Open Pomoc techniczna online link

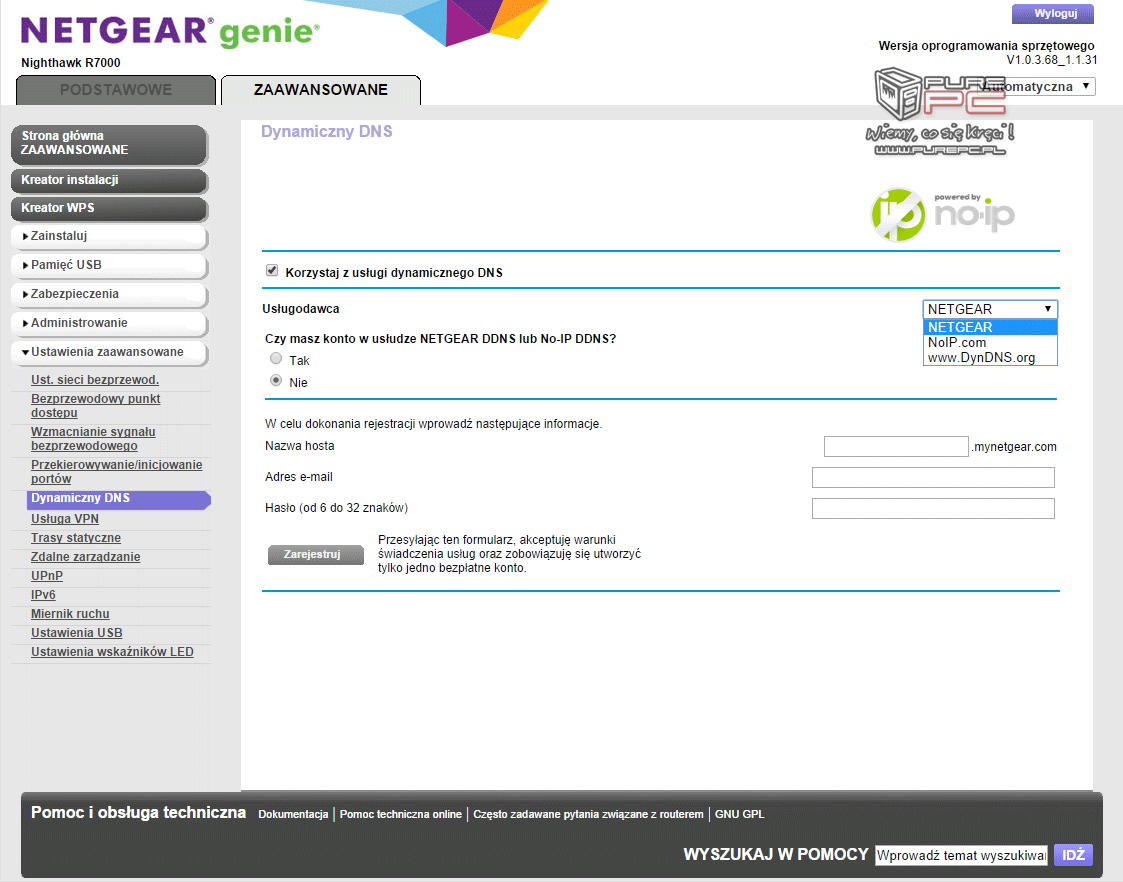pos(400,815)
